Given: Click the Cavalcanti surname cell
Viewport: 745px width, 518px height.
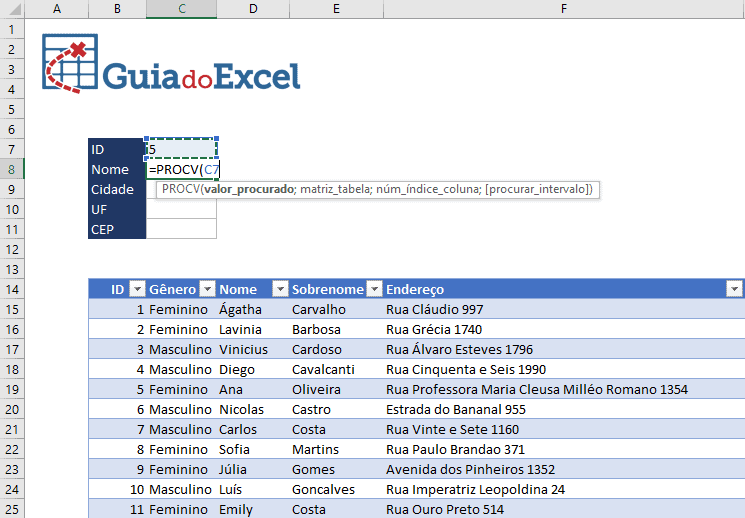Looking at the screenshot, I should [336, 369].
